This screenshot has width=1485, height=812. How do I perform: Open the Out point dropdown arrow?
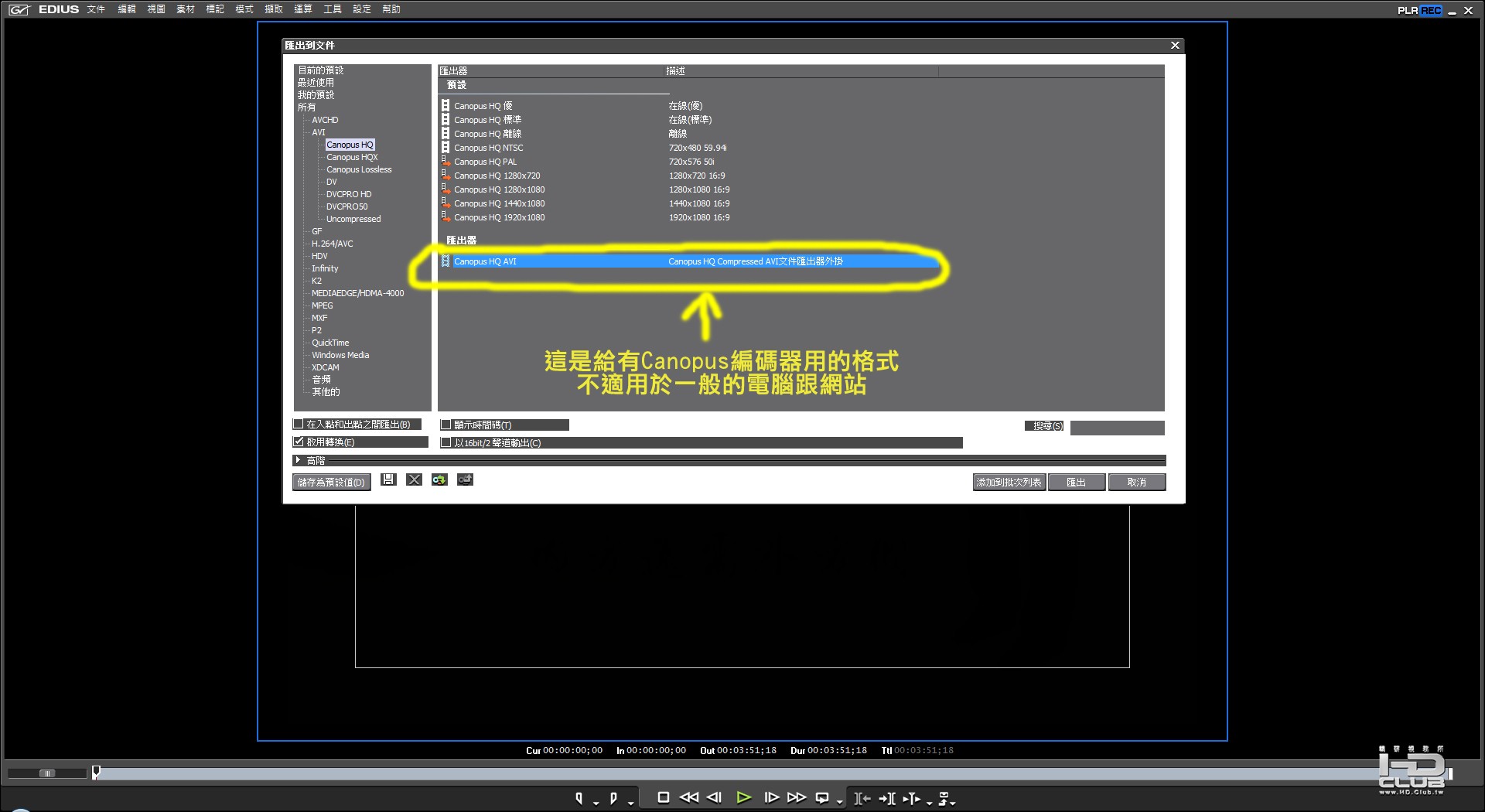click(x=631, y=803)
